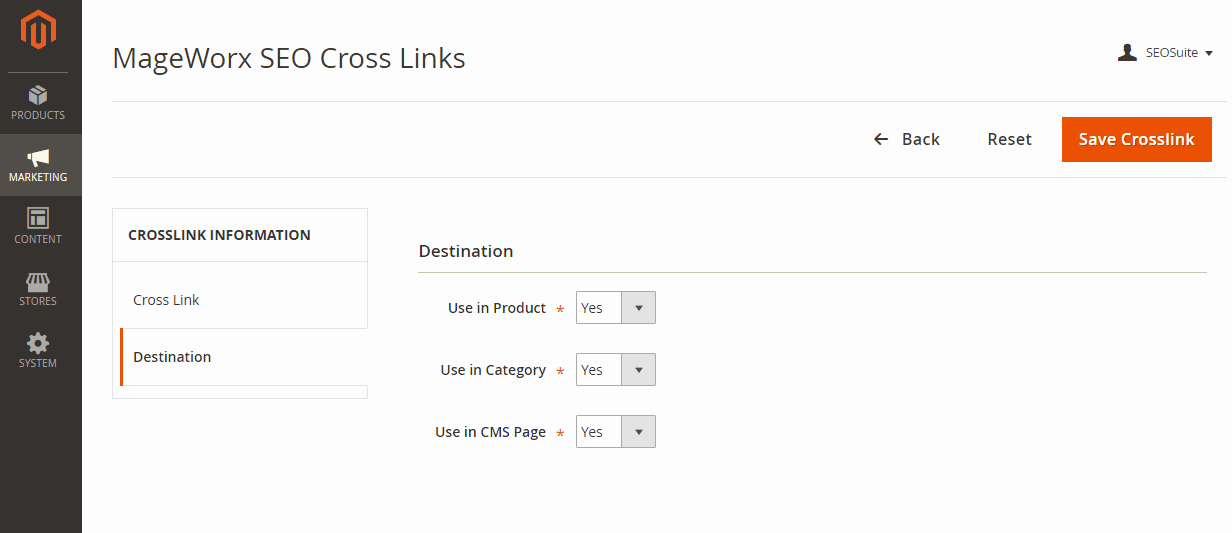Click the Use in CMS Page label
This screenshot has width=1232, height=533.
coord(490,432)
